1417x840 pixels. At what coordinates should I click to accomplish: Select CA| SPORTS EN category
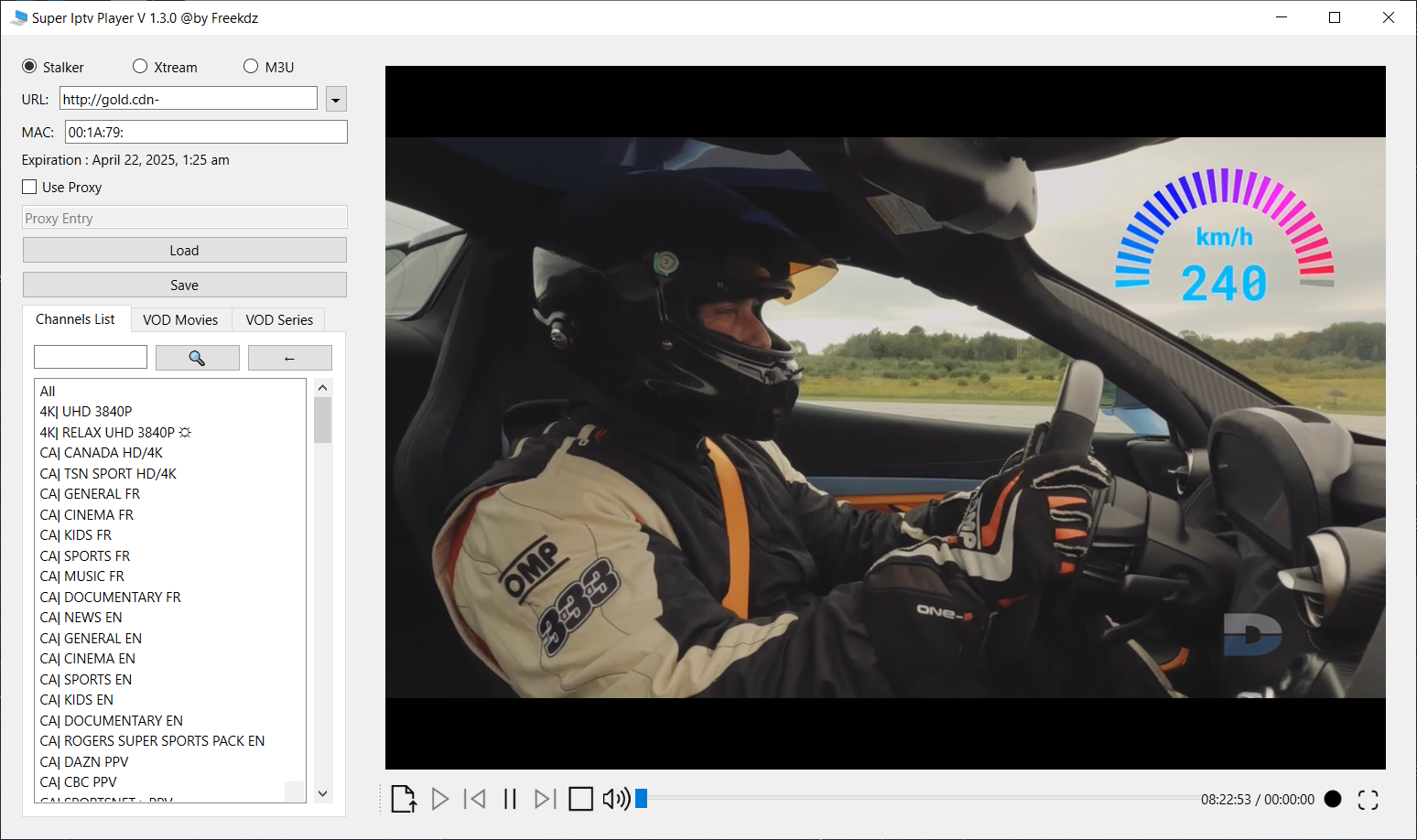[x=169, y=679]
